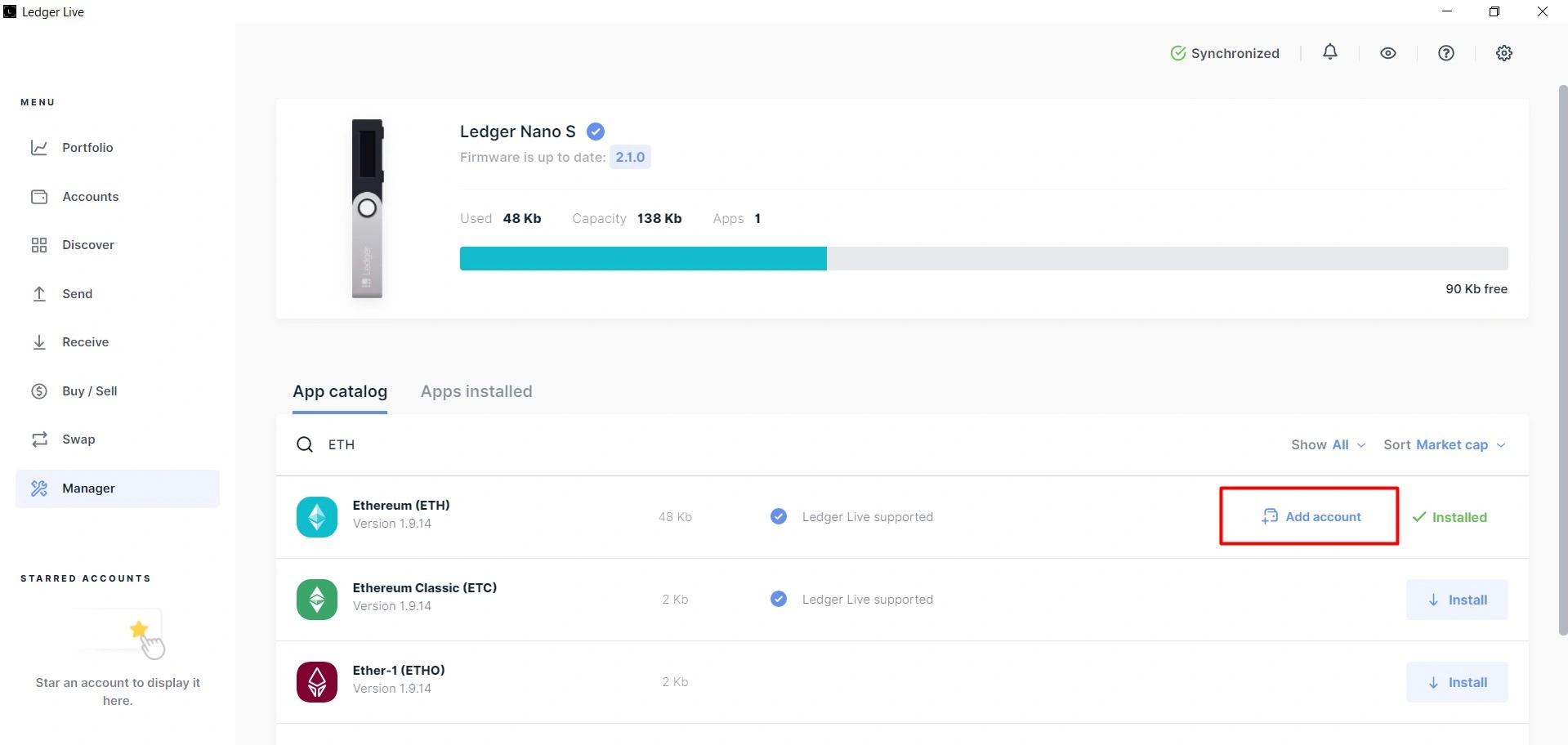The width and height of the screenshot is (1568, 745).
Task: Click the Ethereum Classic app icon
Action: pos(317,600)
